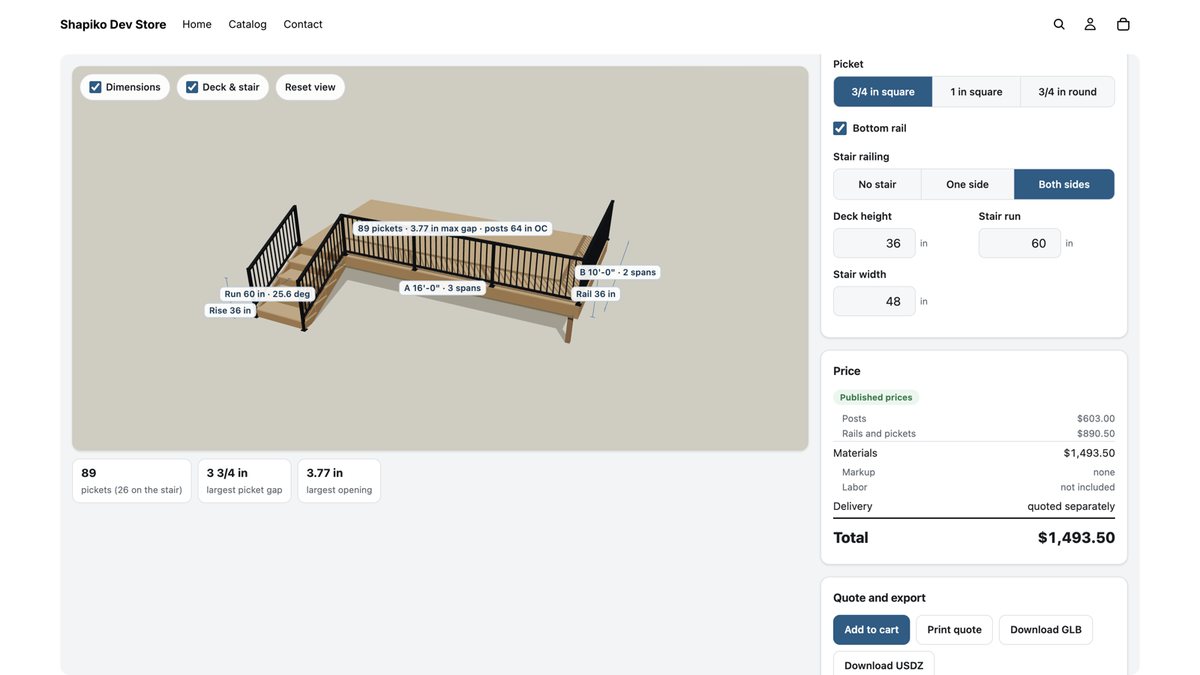Viewport: 1200px width, 675px height.
Task: Focus the Deck height input field
Action: coord(874,243)
